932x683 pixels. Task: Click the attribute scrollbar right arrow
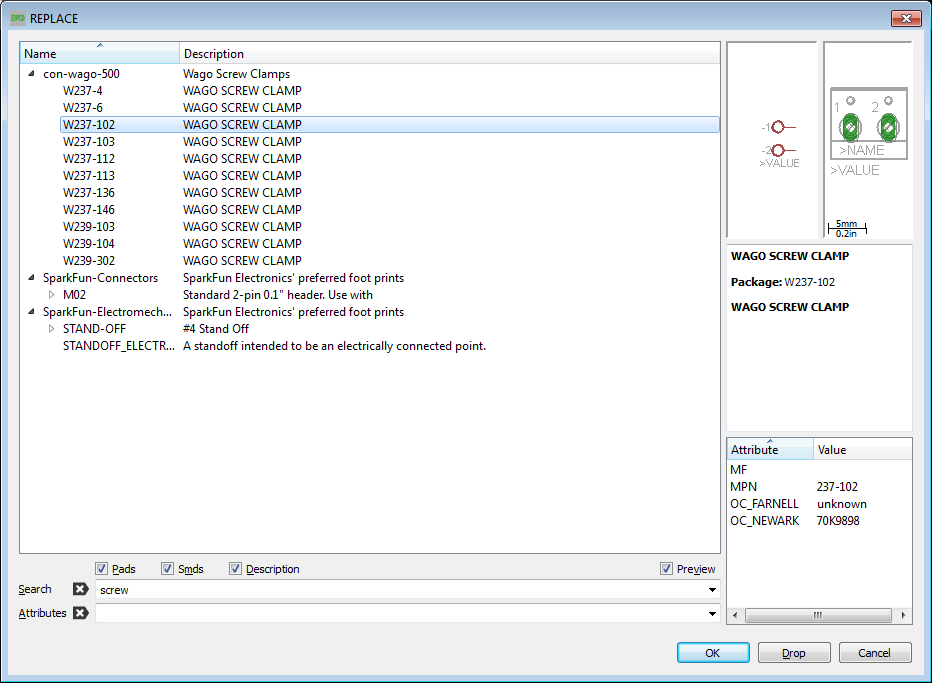pyautogui.click(x=903, y=615)
